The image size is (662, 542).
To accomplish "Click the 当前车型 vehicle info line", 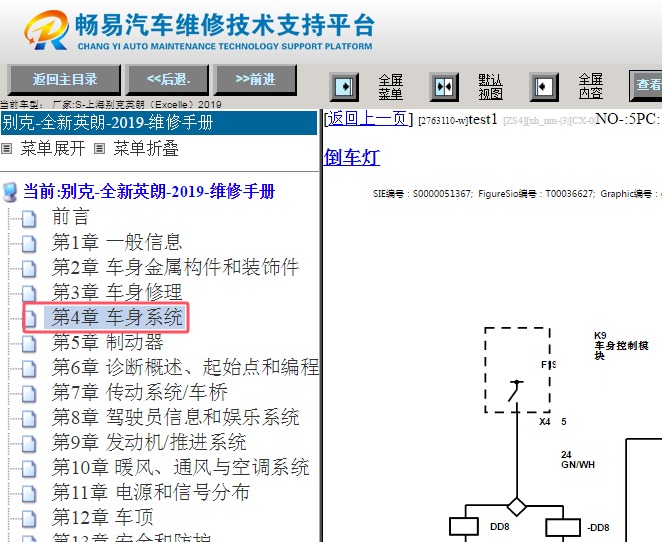I will 111,104.
